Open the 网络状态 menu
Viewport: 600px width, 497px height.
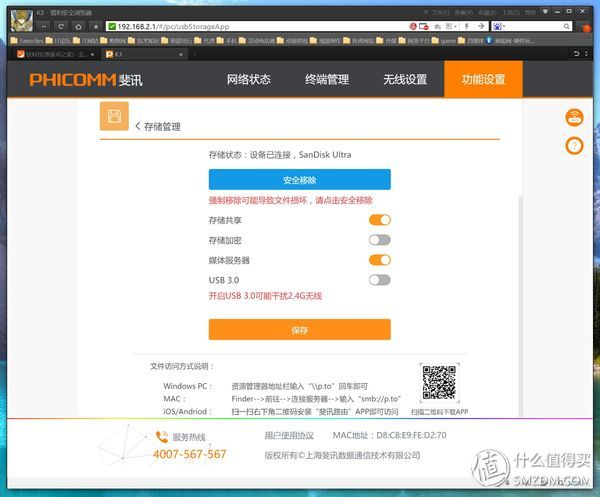[x=249, y=79]
